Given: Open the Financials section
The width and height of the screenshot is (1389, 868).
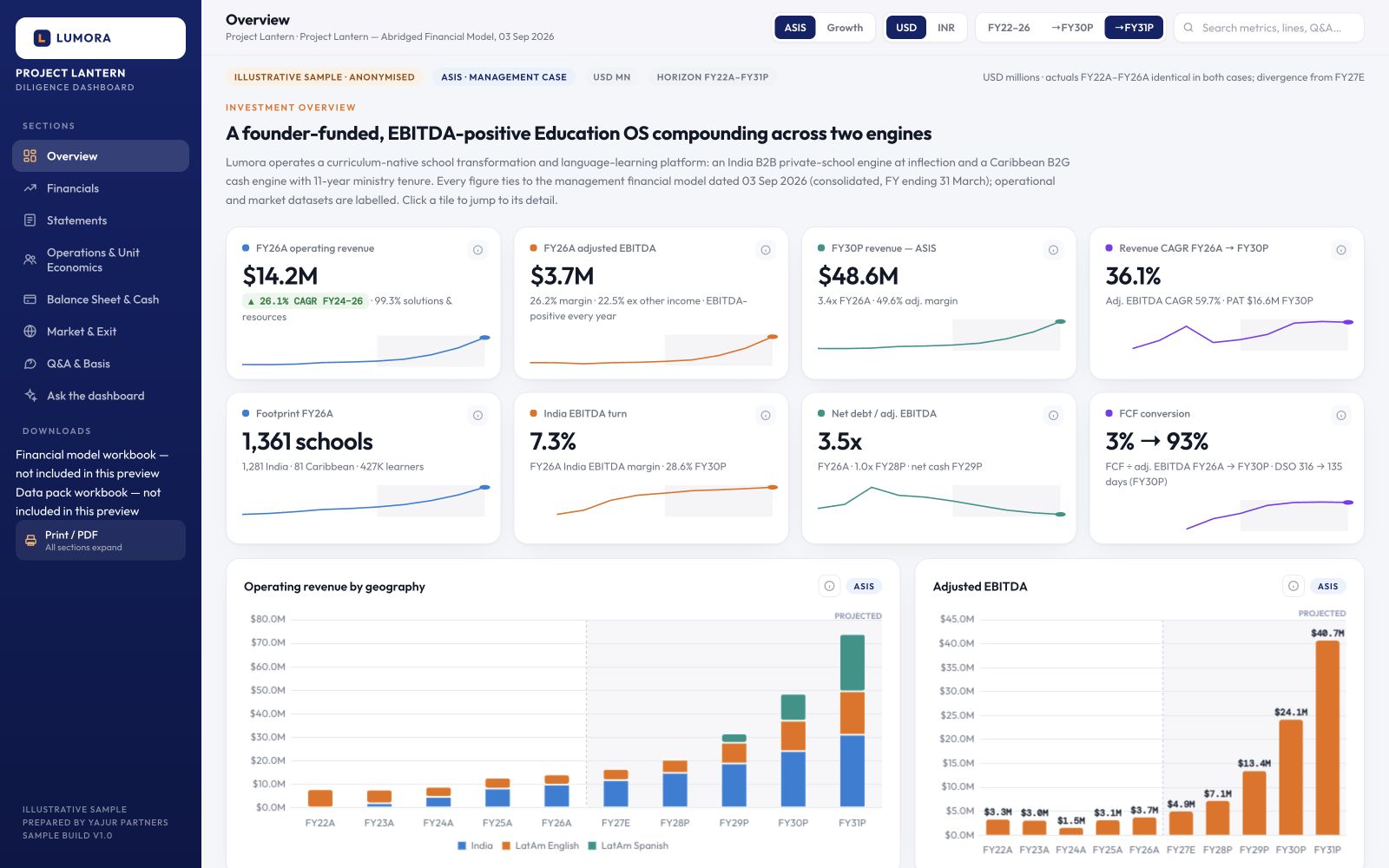Looking at the screenshot, I should click(x=101, y=188).
